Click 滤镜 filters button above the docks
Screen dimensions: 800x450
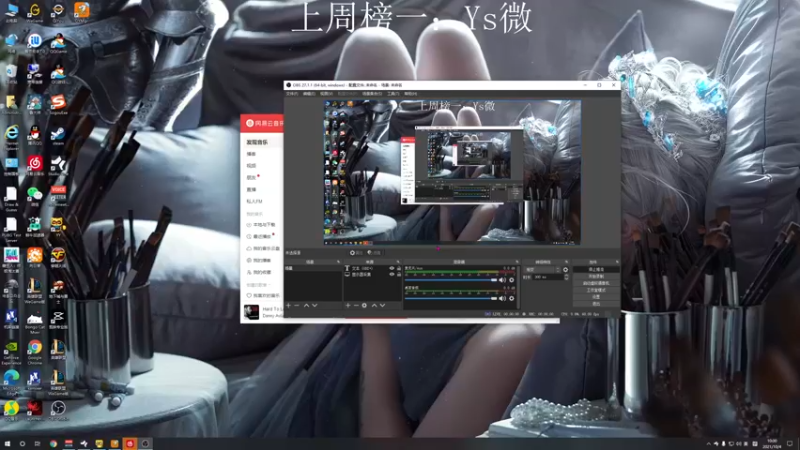tap(375, 253)
